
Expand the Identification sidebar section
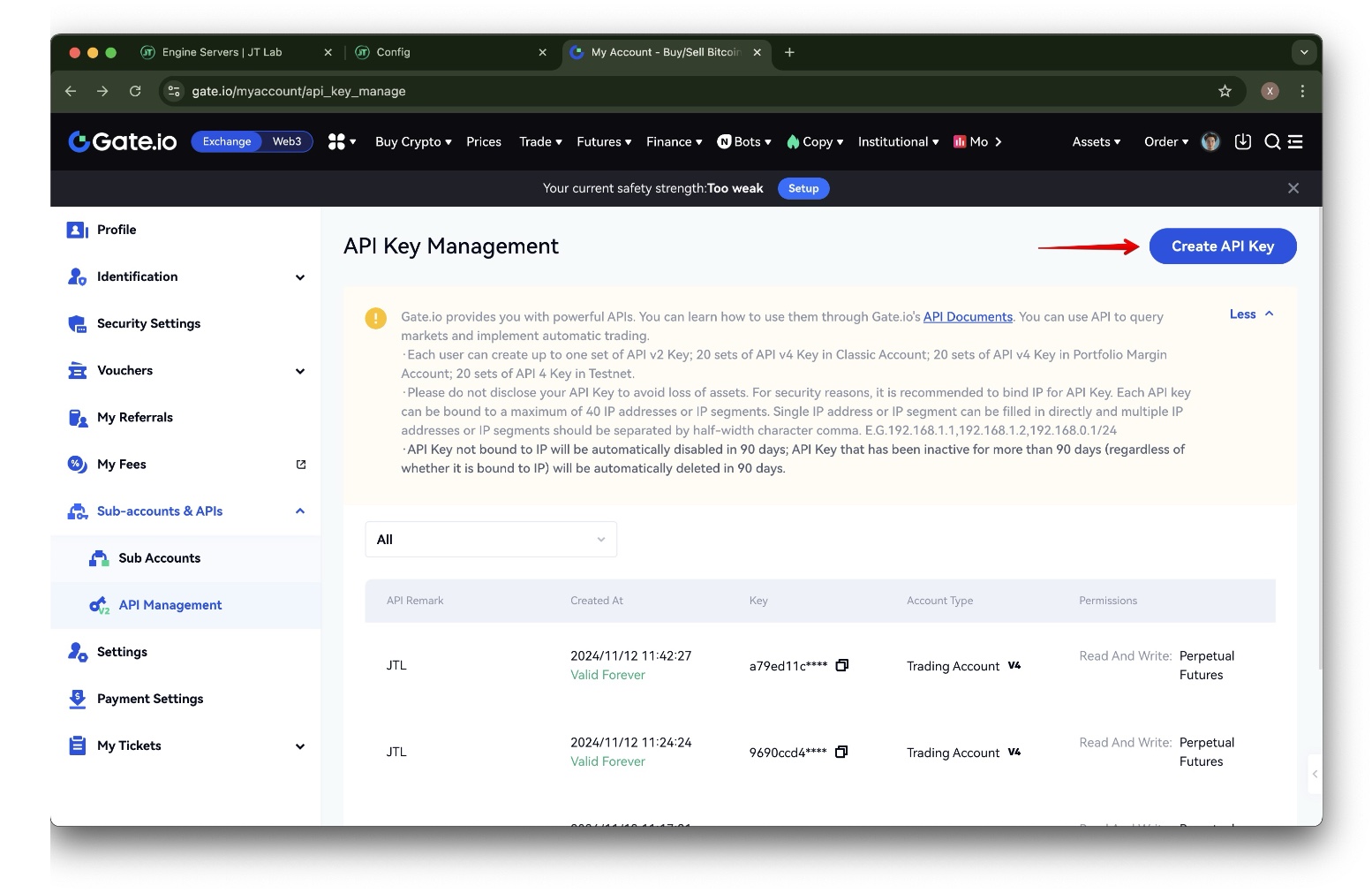[300, 277]
